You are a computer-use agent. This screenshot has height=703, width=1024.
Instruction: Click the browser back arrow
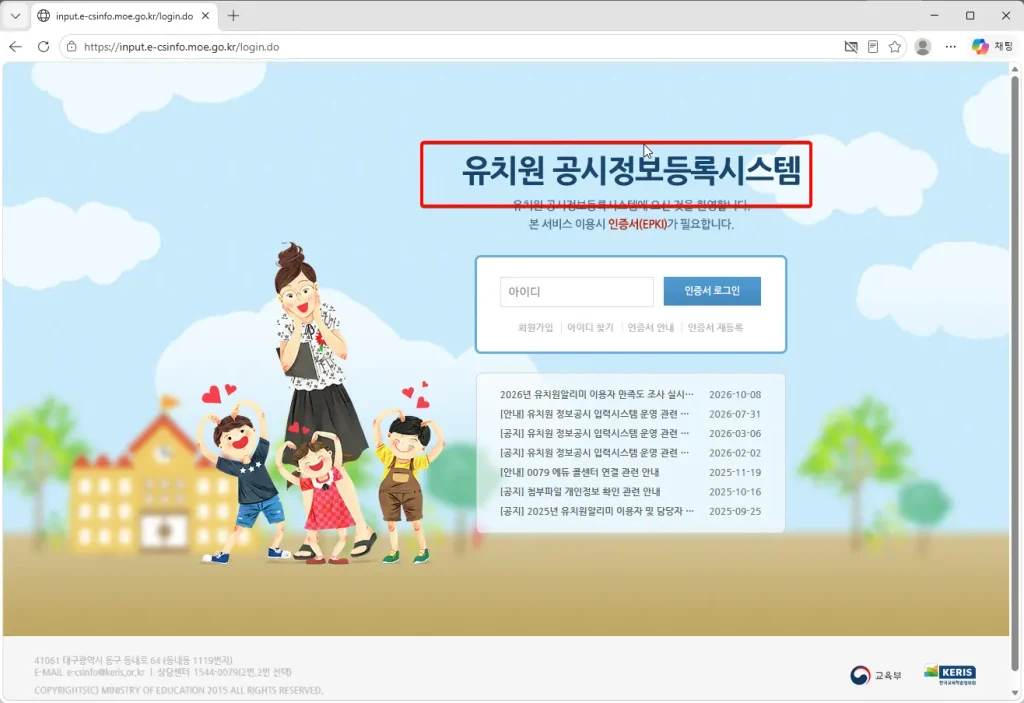(x=16, y=46)
